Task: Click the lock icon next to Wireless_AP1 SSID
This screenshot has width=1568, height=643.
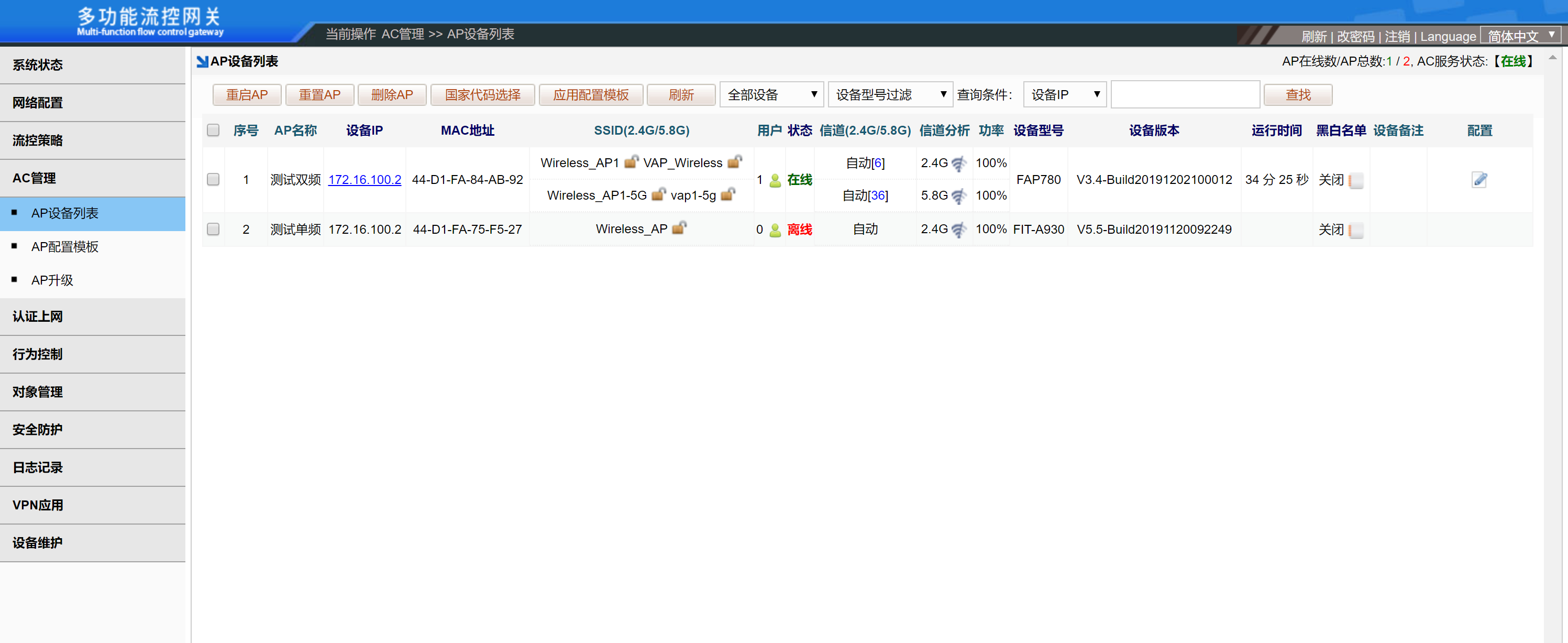Action: pos(631,162)
